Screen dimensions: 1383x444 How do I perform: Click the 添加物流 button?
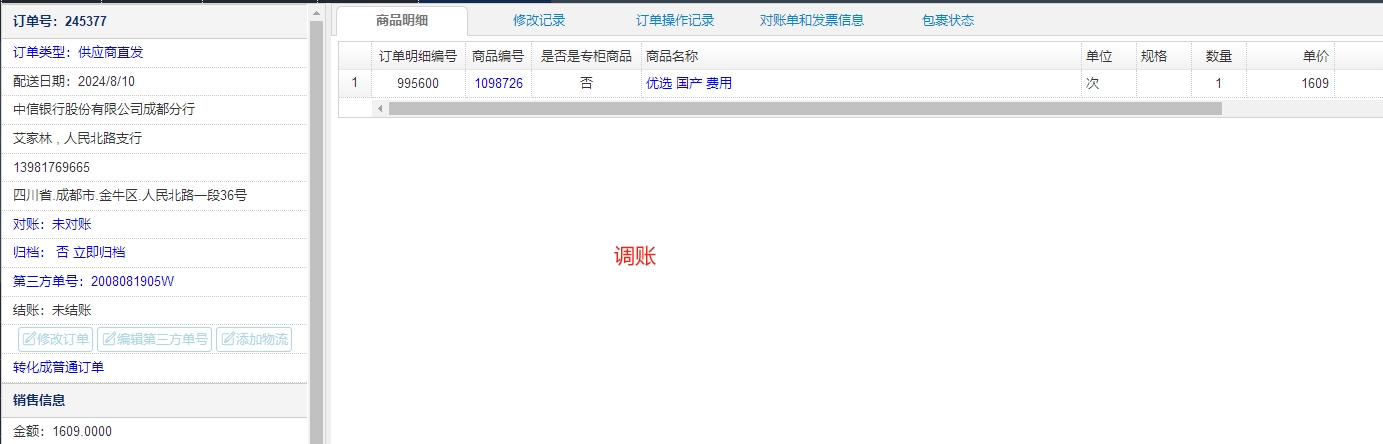click(254, 339)
